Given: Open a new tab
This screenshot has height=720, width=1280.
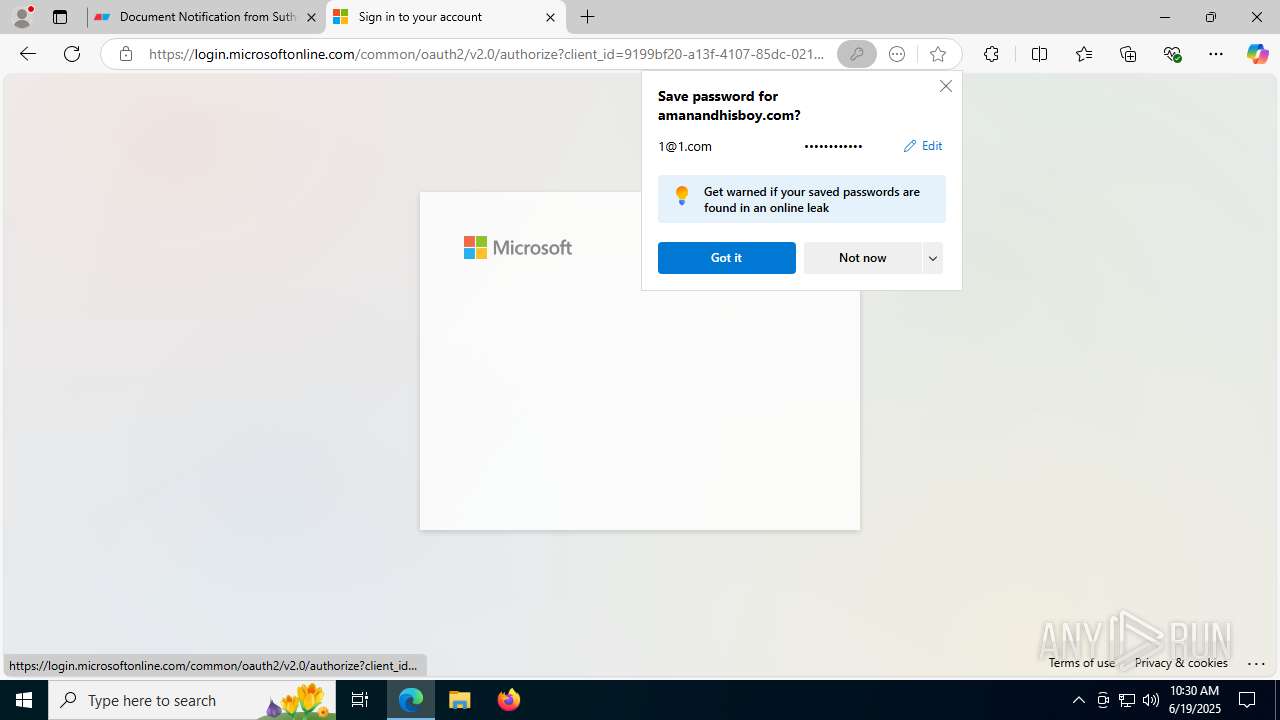Looking at the screenshot, I should [588, 17].
